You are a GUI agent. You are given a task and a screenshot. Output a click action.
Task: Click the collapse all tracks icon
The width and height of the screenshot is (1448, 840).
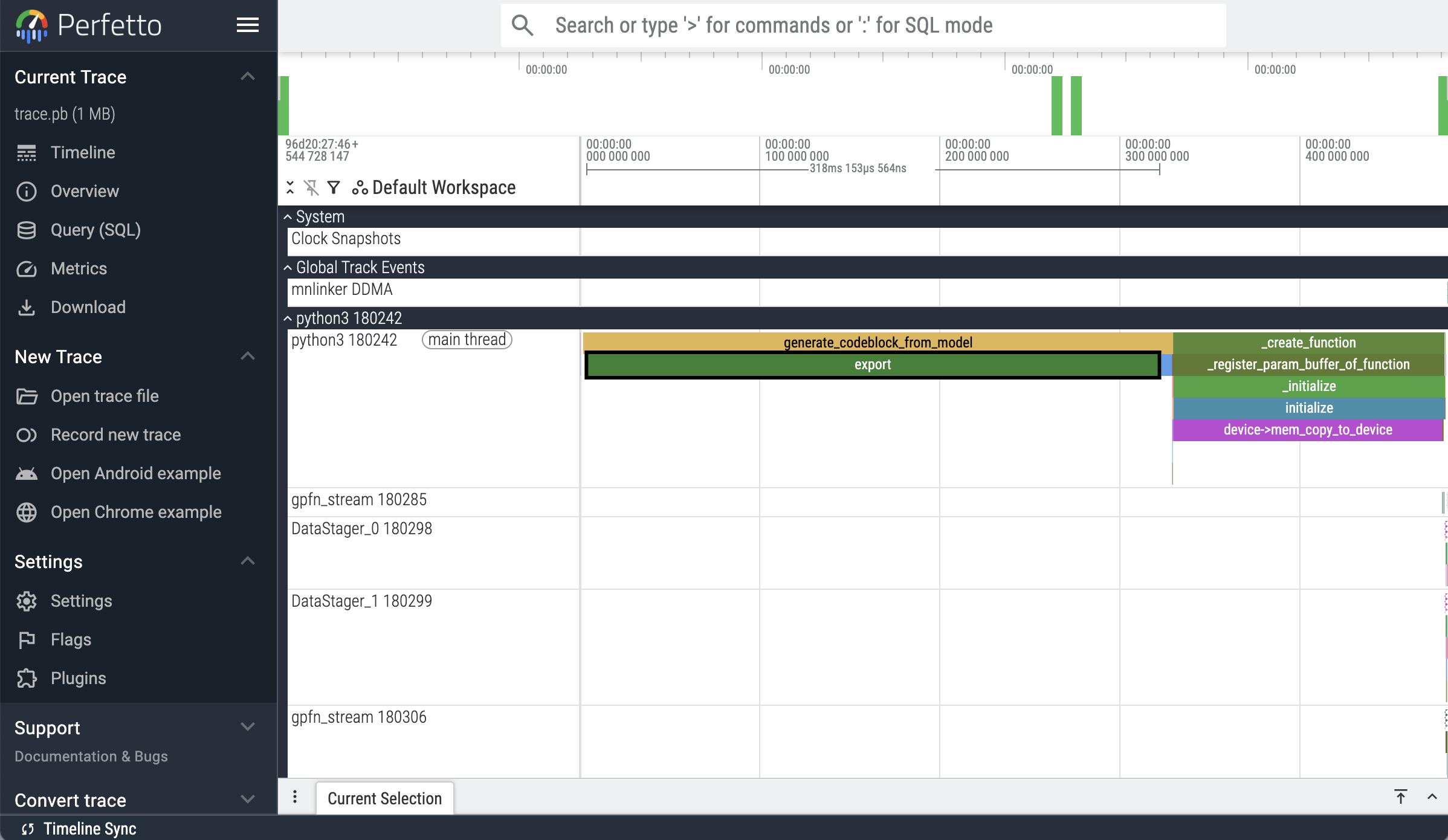[290, 187]
